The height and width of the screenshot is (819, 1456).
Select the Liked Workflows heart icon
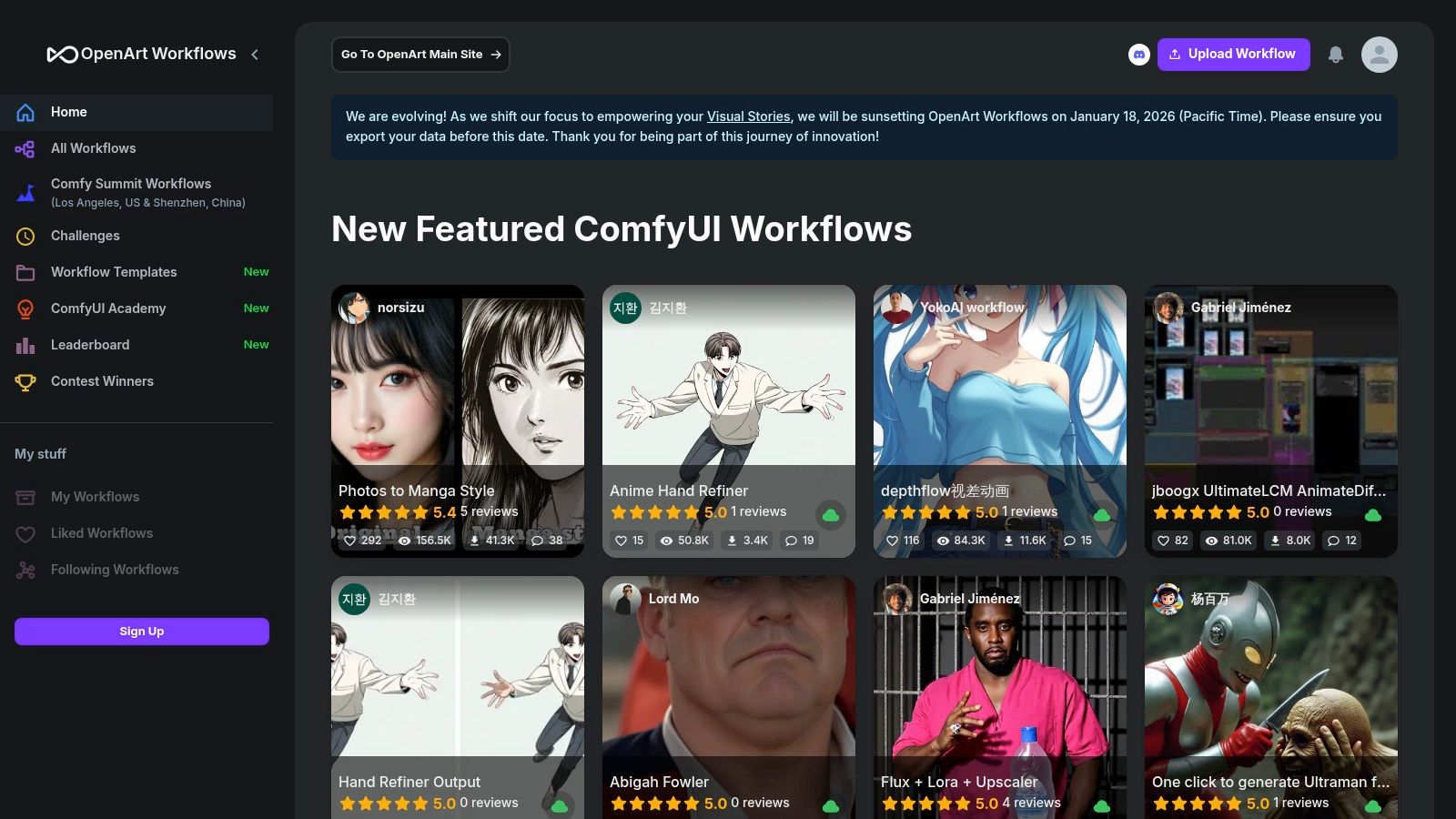tap(27, 533)
